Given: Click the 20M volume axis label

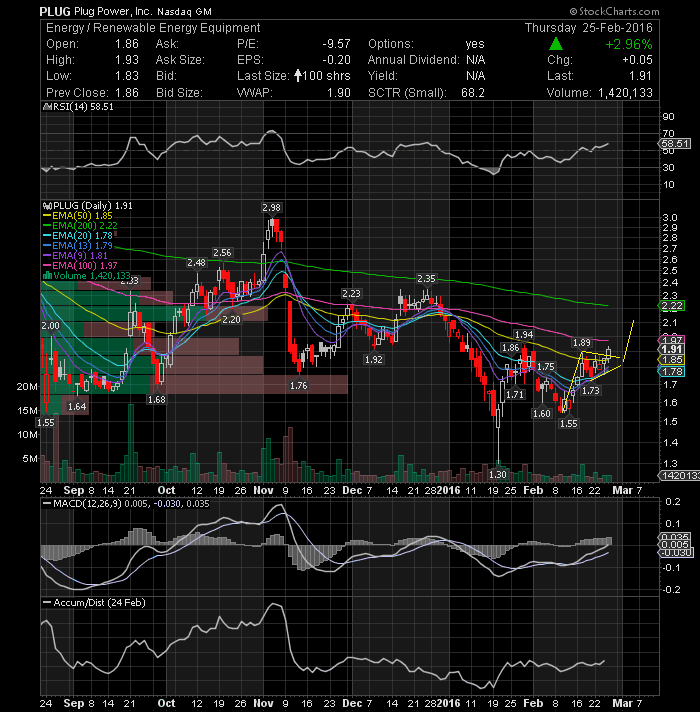Looking at the screenshot, I should (x=27, y=386).
